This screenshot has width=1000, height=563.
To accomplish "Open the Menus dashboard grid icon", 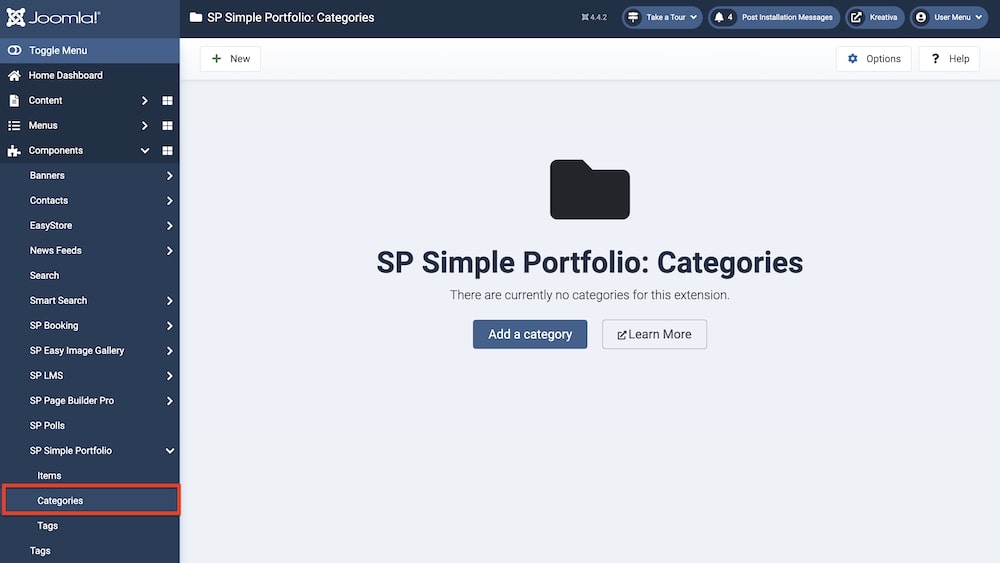I will point(168,126).
